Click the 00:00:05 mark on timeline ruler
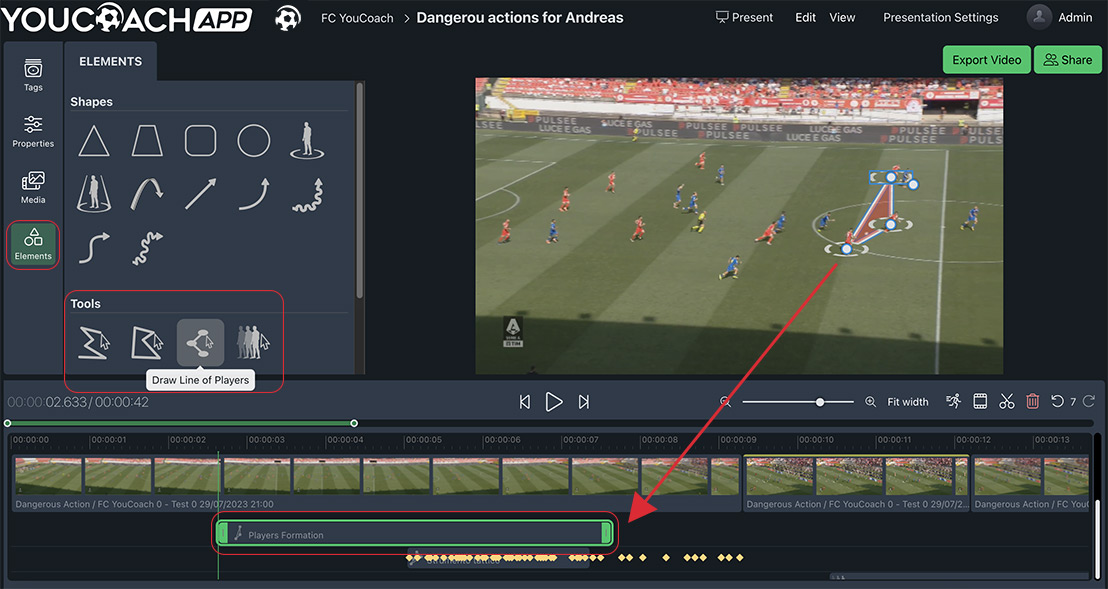The width and height of the screenshot is (1108, 589). pos(423,440)
